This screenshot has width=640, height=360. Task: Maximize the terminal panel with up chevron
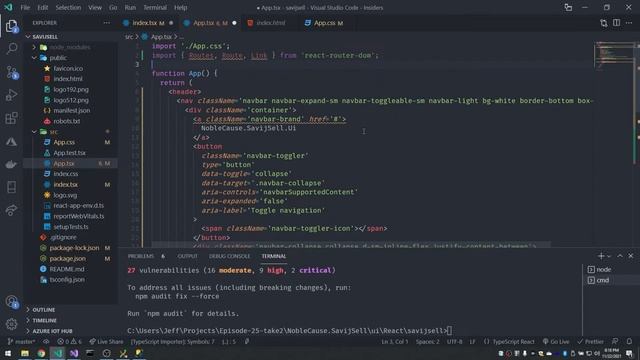pyautogui.click(x=620, y=256)
